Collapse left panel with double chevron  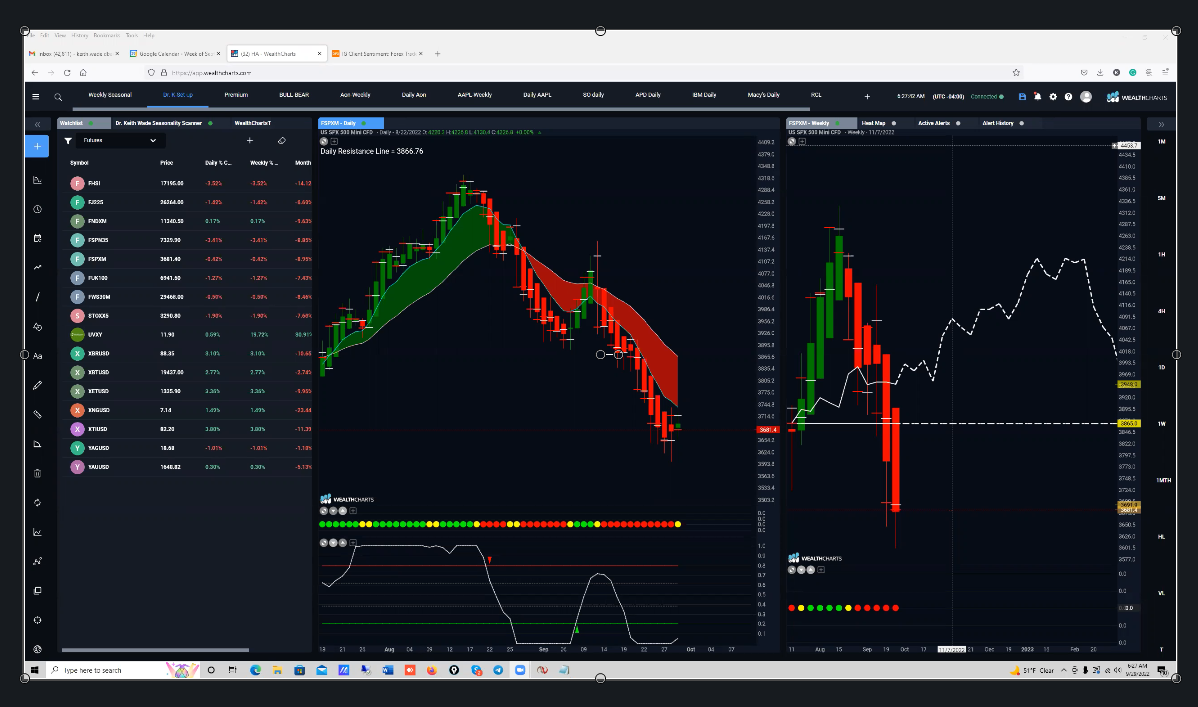point(37,124)
